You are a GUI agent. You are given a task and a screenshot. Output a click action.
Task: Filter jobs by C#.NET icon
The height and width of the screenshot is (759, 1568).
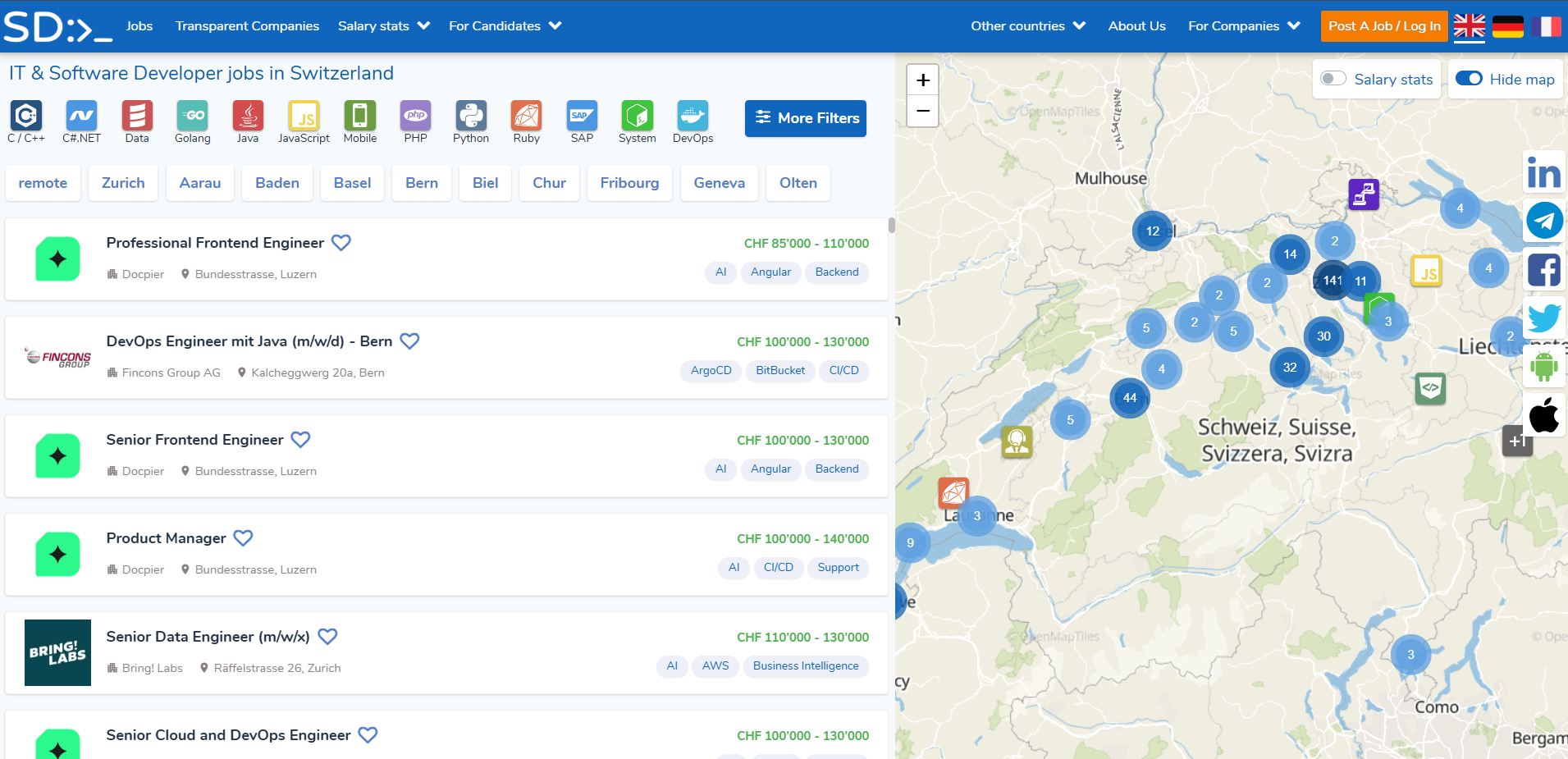tap(81, 116)
